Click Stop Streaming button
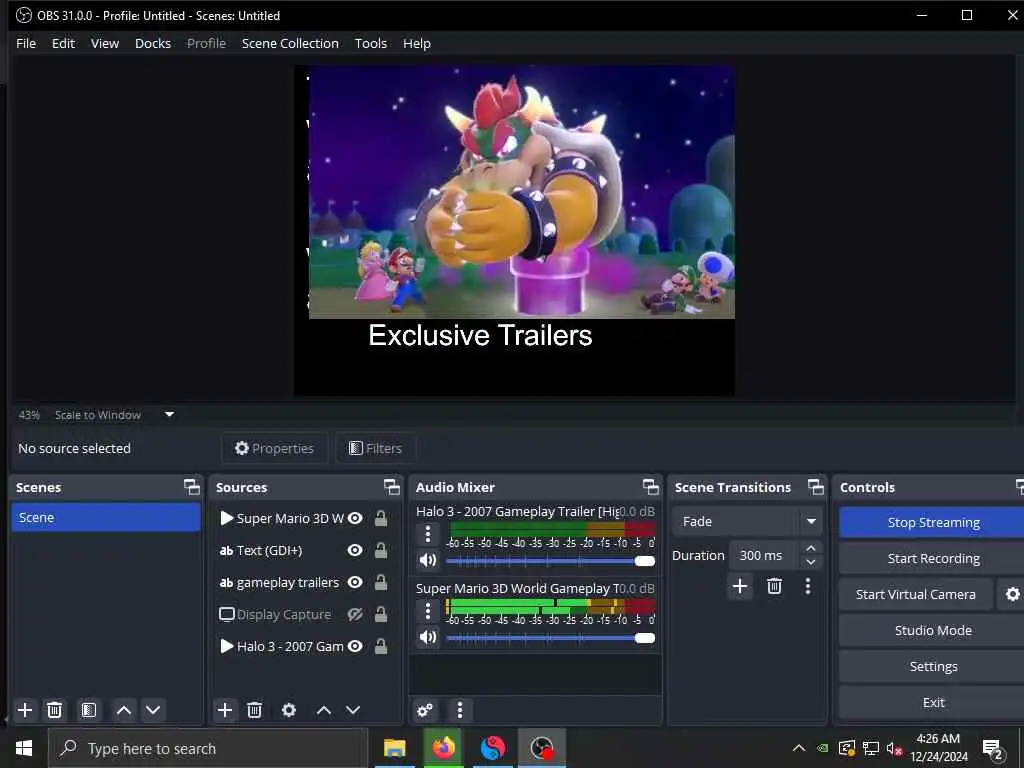1024x768 pixels. click(933, 522)
